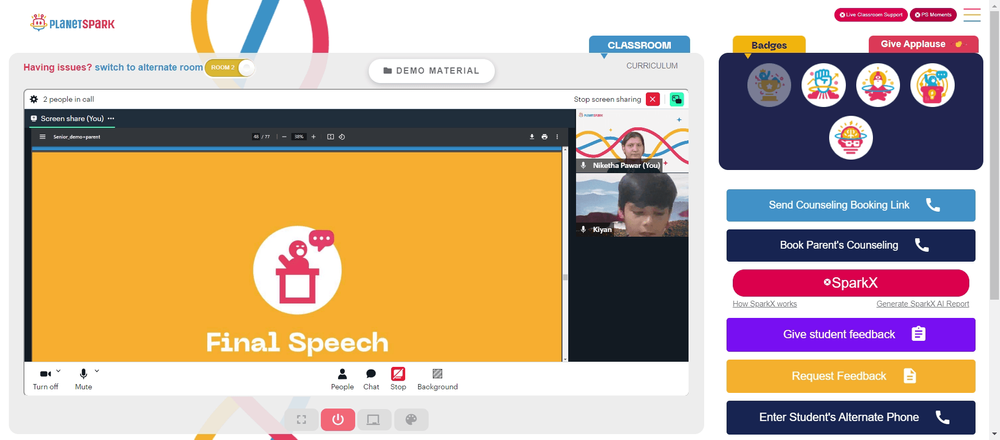Click PS Moments button
The width and height of the screenshot is (1000, 440).
[933, 15]
